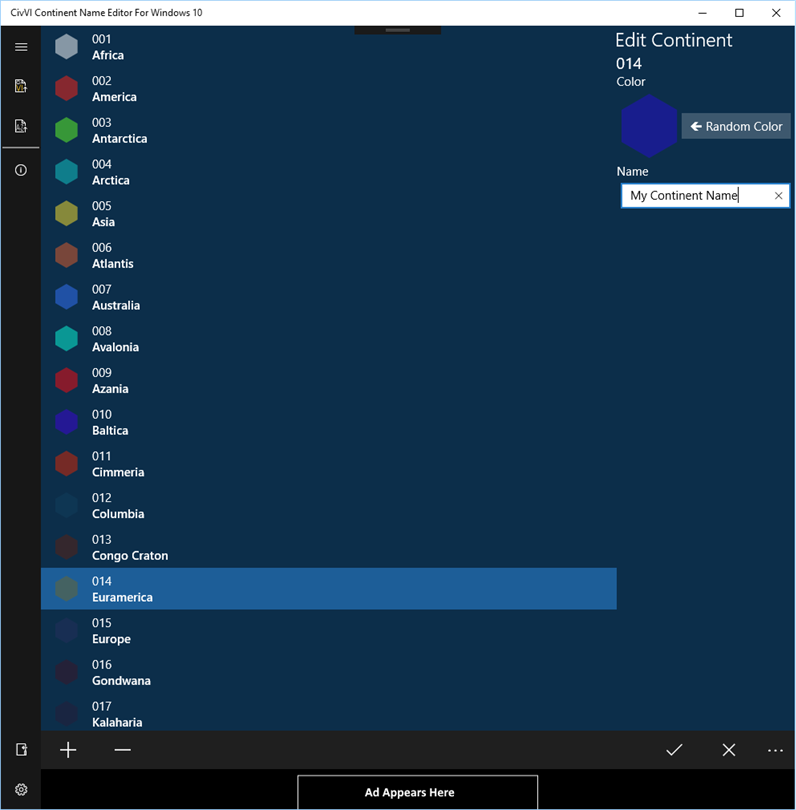The width and height of the screenshot is (796, 810).
Task: Select 016 Gondwana in the list
Action: click(x=329, y=673)
